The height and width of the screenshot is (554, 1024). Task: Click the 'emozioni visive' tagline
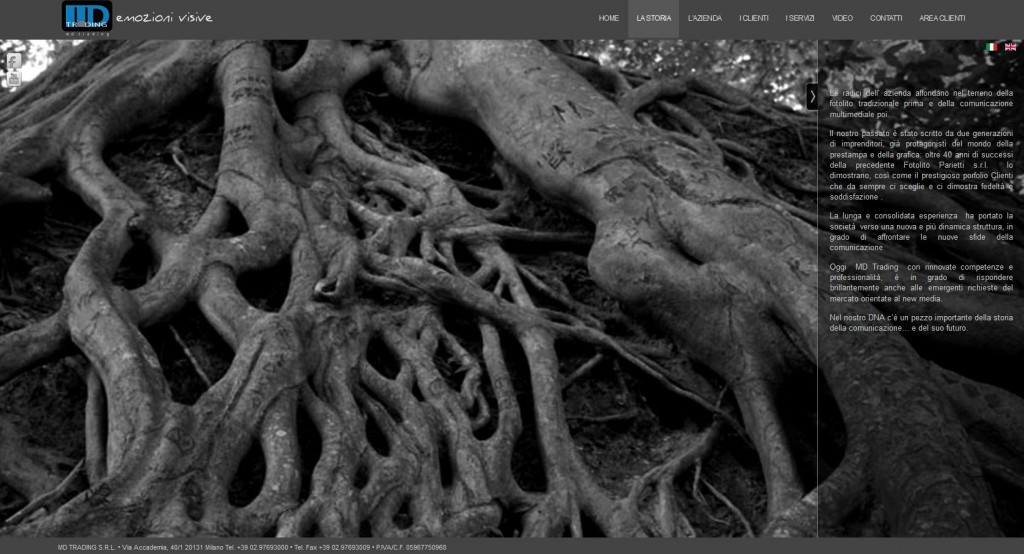click(x=164, y=18)
